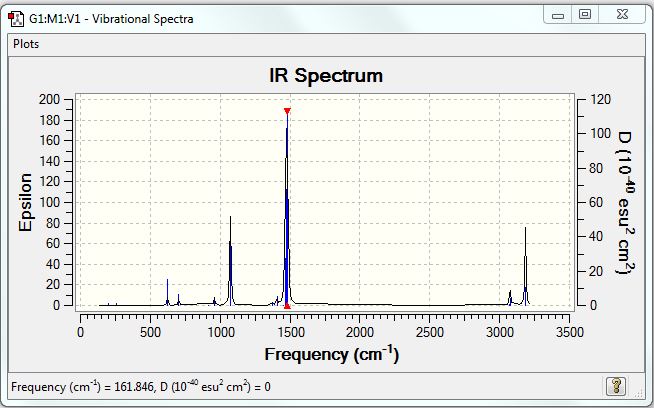Maximize the Vibrational Spectra window

(x=585, y=15)
